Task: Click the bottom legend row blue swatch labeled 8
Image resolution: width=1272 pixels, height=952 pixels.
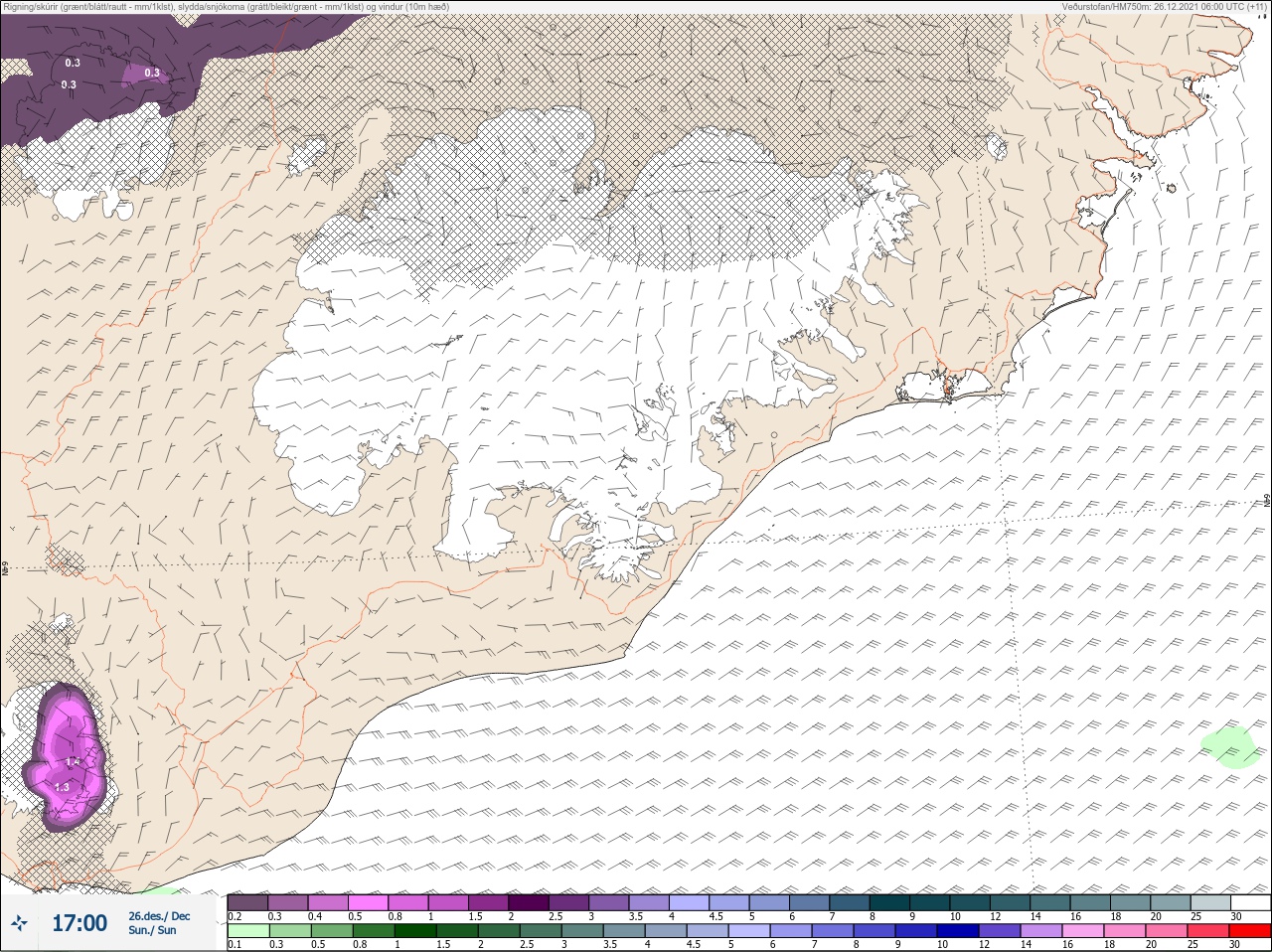Action: 874,931
